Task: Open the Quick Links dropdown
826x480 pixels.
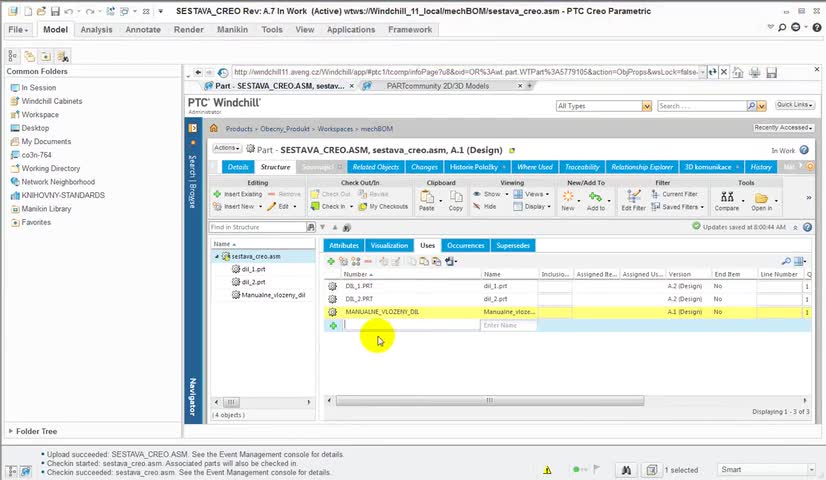Action: [795, 105]
